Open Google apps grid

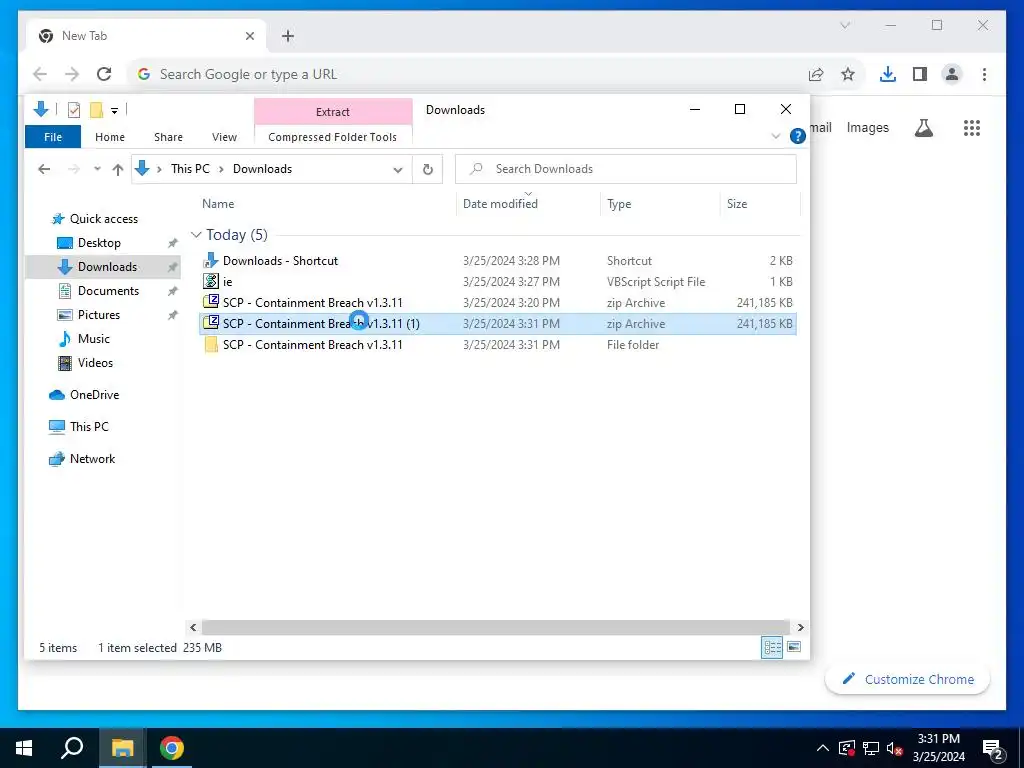coord(972,128)
